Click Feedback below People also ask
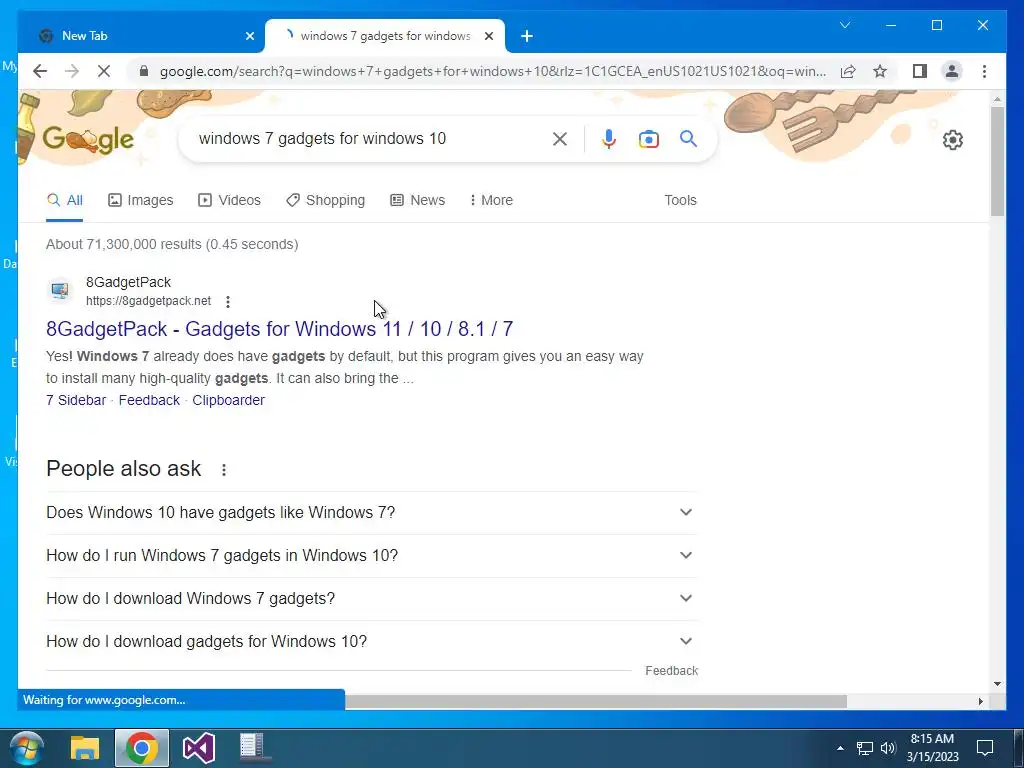 pyautogui.click(x=671, y=671)
